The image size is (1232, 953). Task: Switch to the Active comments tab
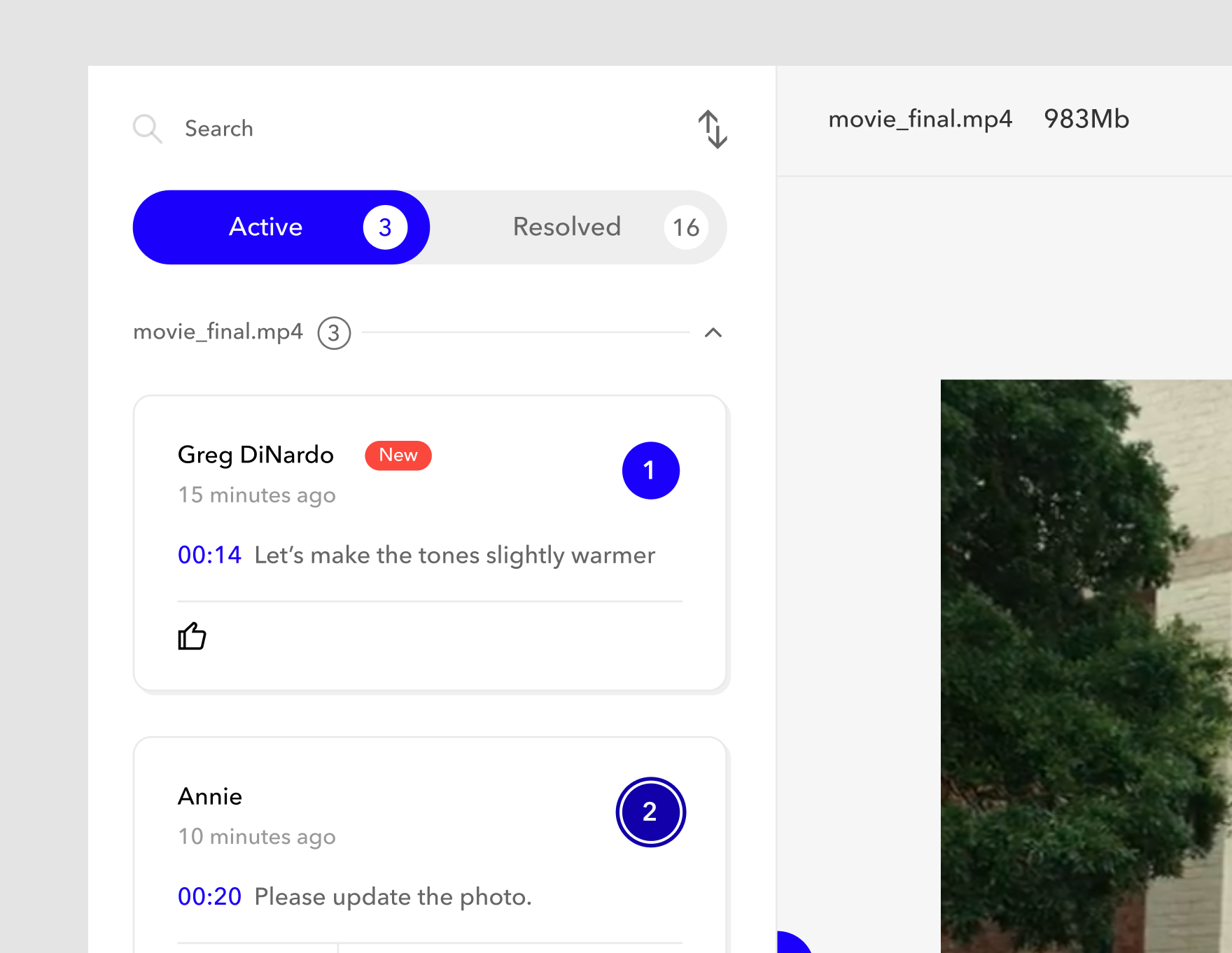tap(266, 227)
